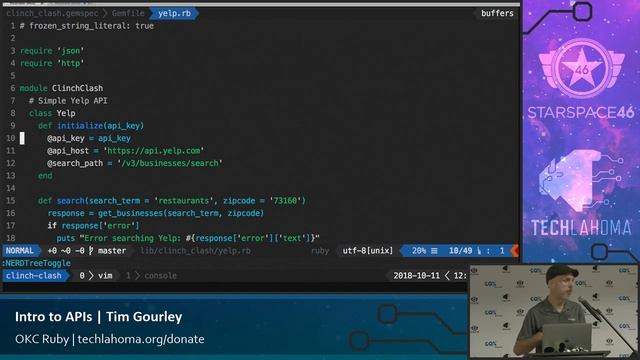Image resolution: width=640 pixels, height=360 pixels.
Task: Click the ruby filetype indicator
Action: pos(320,251)
